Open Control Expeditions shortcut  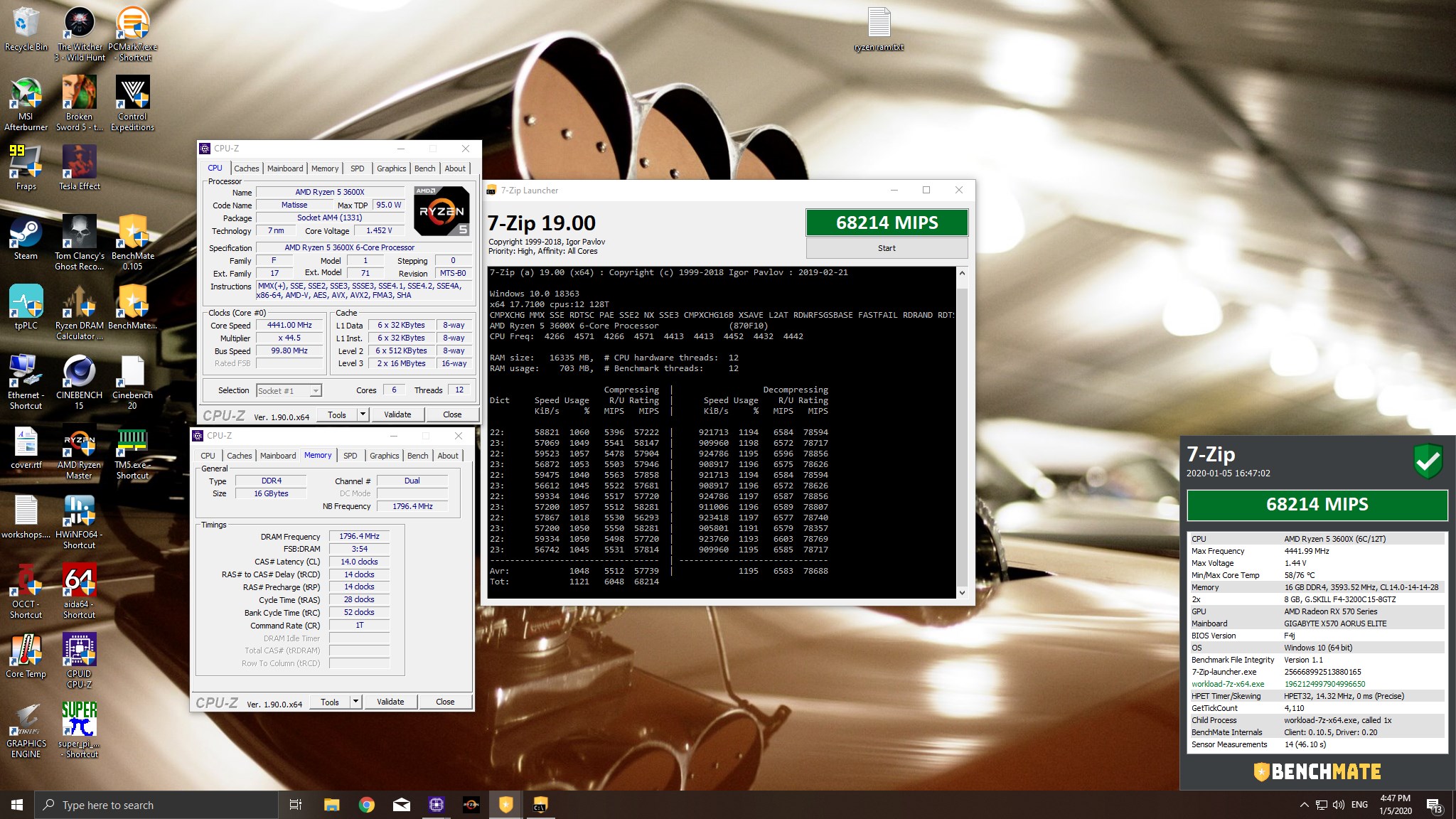pyautogui.click(x=133, y=104)
